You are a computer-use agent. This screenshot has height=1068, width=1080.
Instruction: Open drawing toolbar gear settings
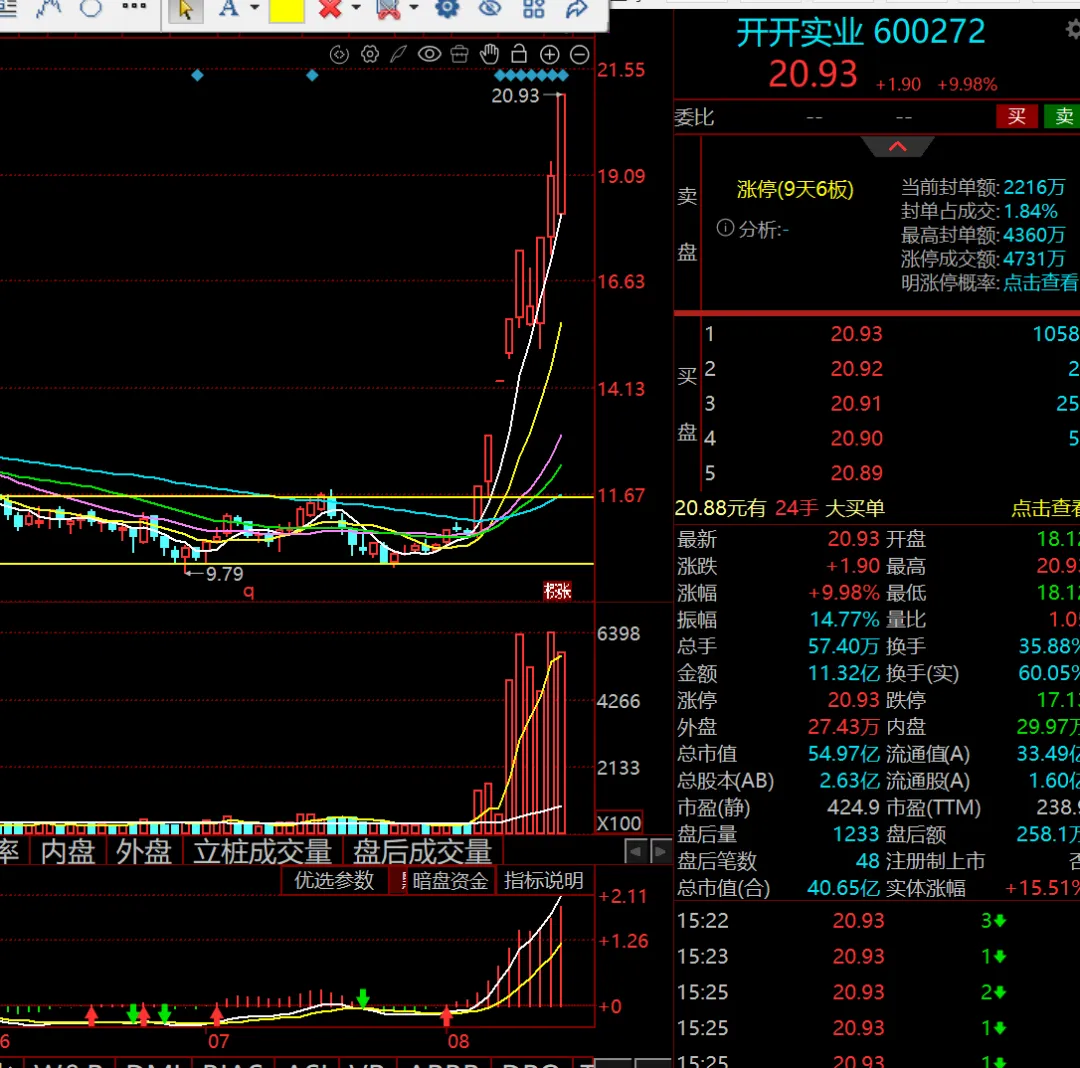(447, 8)
